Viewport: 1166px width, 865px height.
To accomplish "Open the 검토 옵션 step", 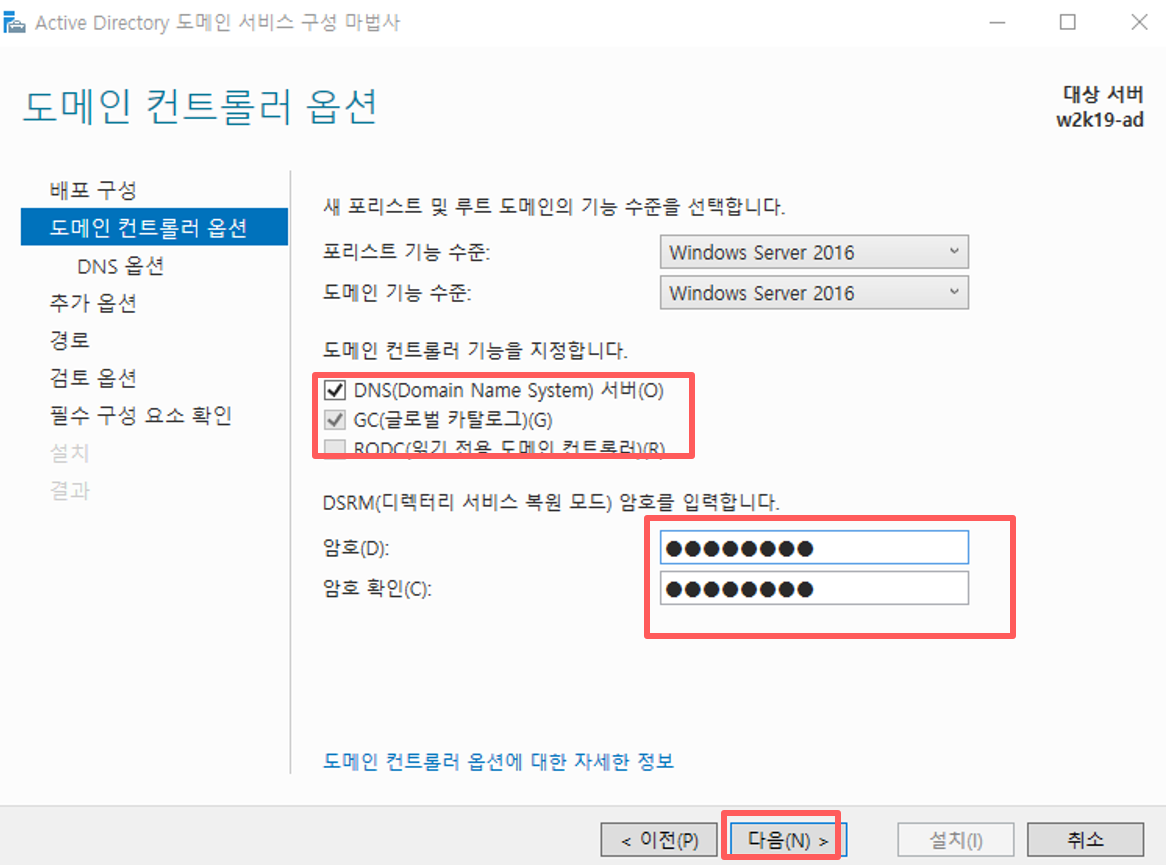I will [93, 377].
